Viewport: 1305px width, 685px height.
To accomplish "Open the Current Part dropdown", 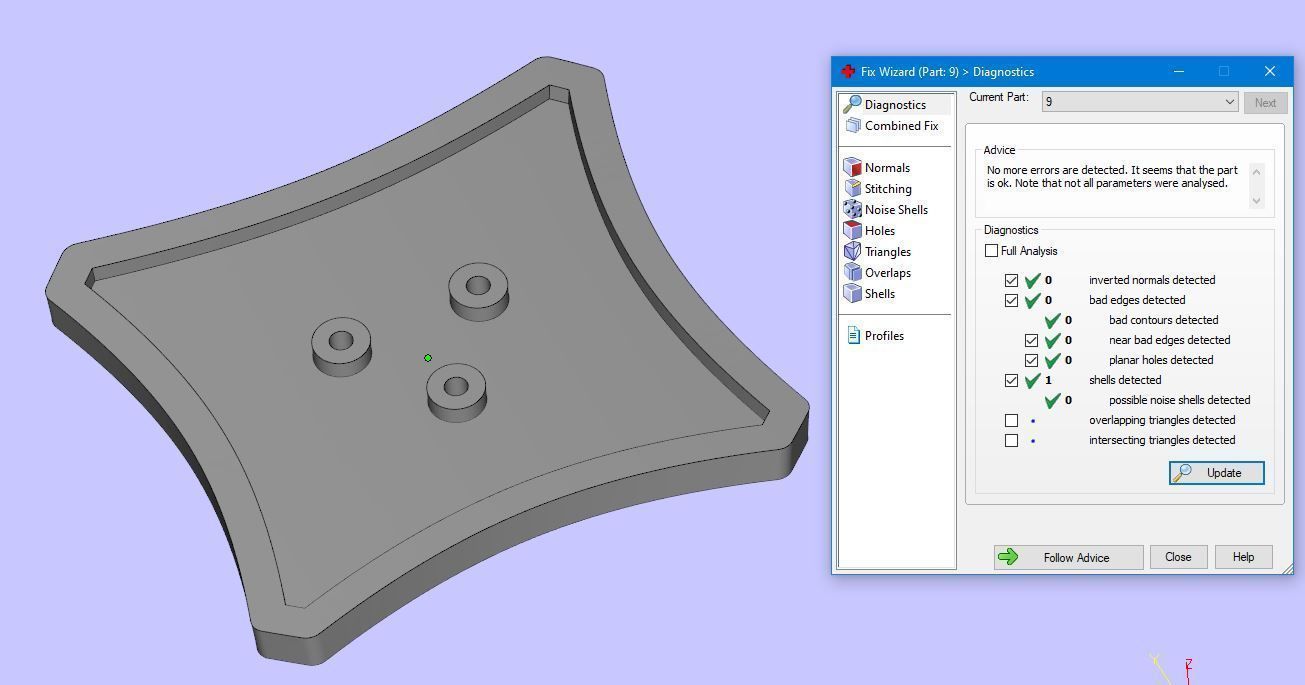I will (x=1140, y=102).
